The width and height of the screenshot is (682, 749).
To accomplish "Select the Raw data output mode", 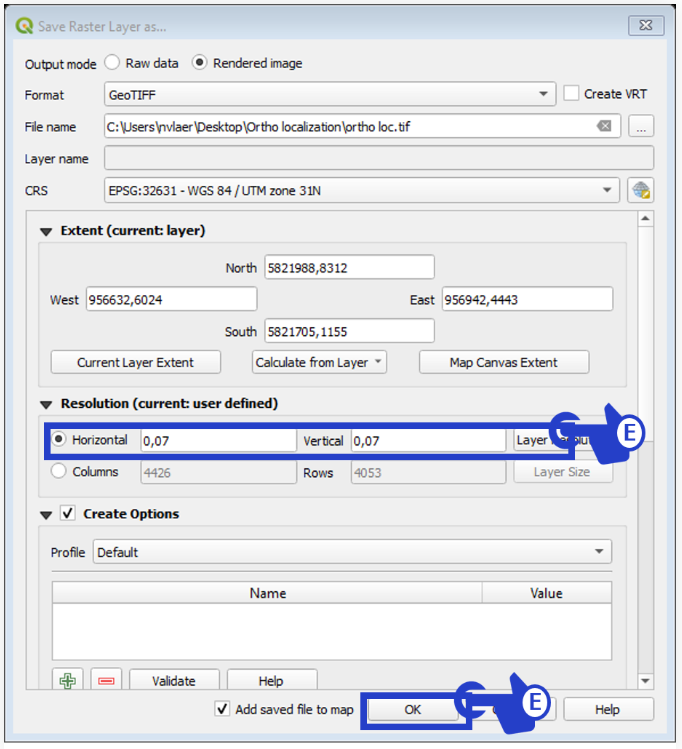I will click(x=113, y=63).
